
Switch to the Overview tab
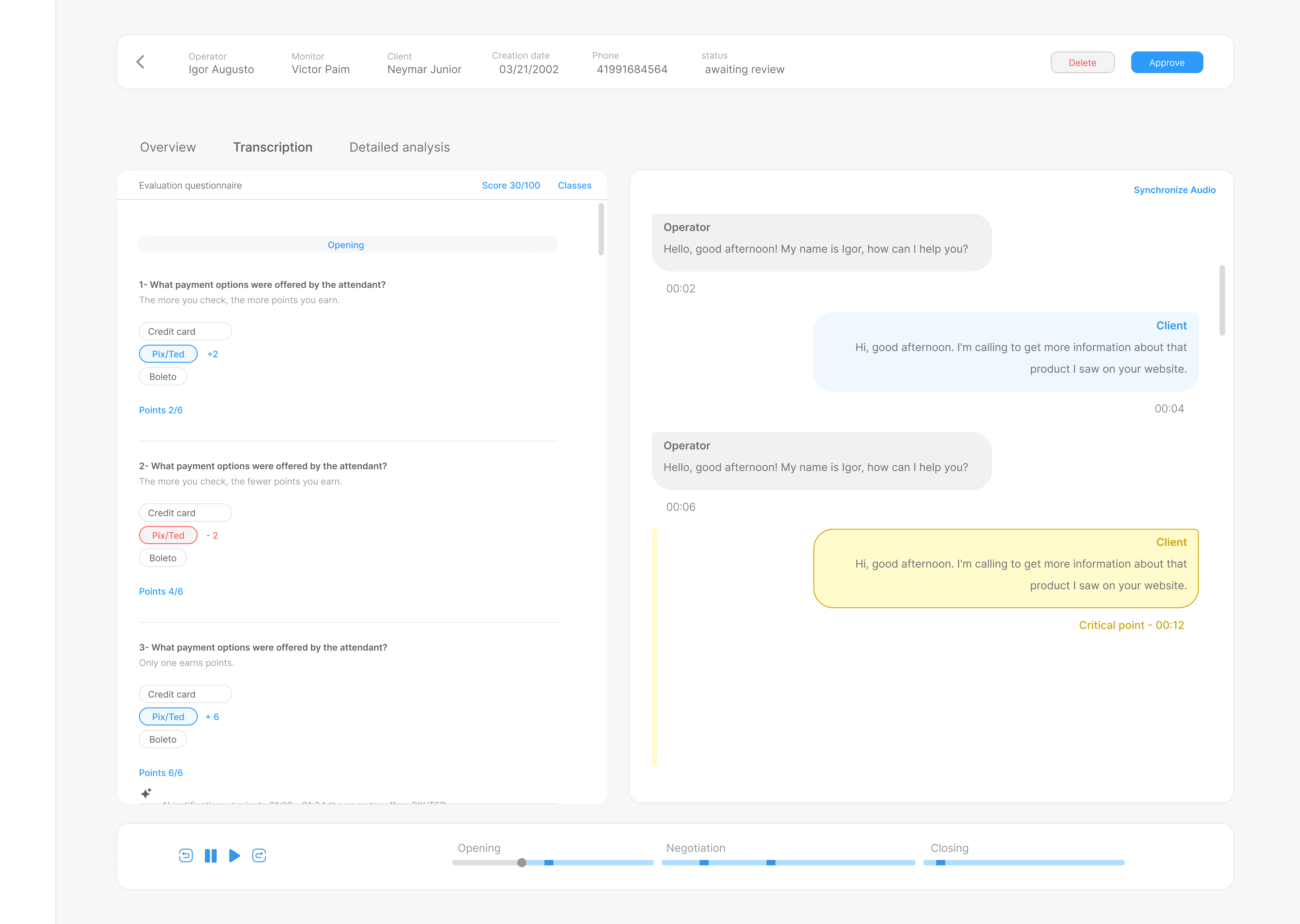[168, 147]
